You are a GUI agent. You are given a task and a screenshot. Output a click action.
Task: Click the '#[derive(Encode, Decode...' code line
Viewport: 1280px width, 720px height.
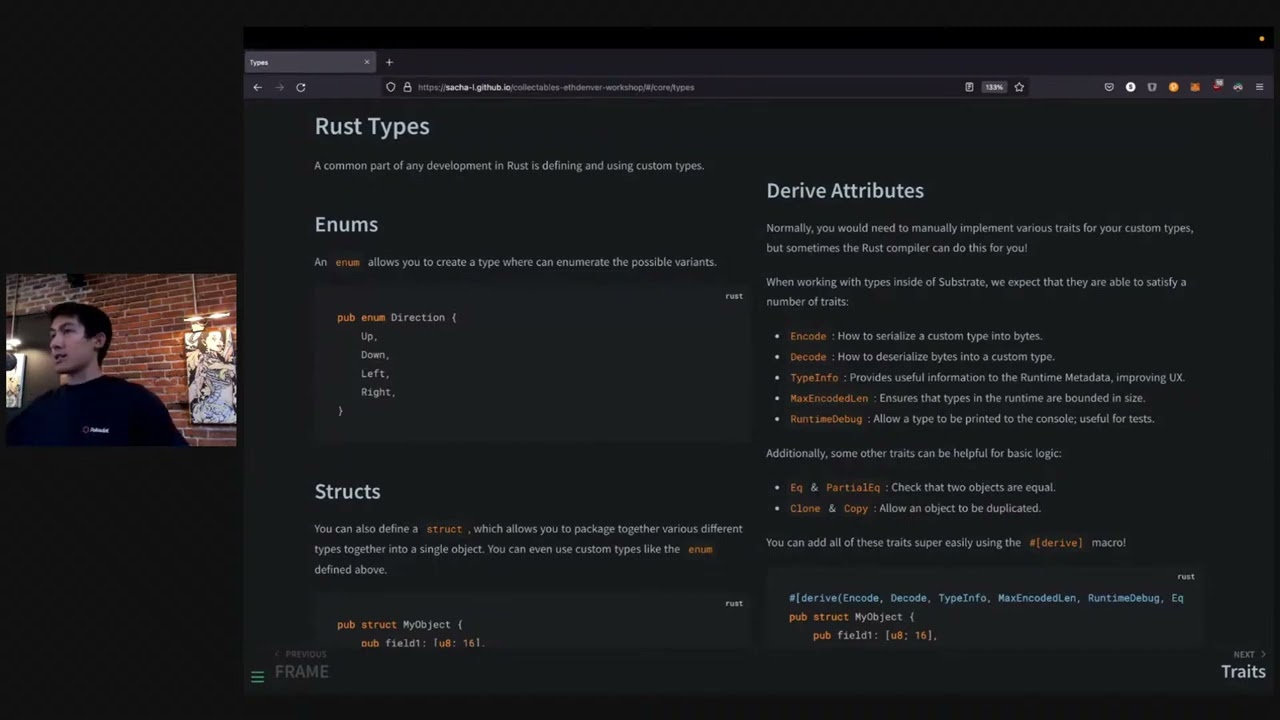pos(986,598)
